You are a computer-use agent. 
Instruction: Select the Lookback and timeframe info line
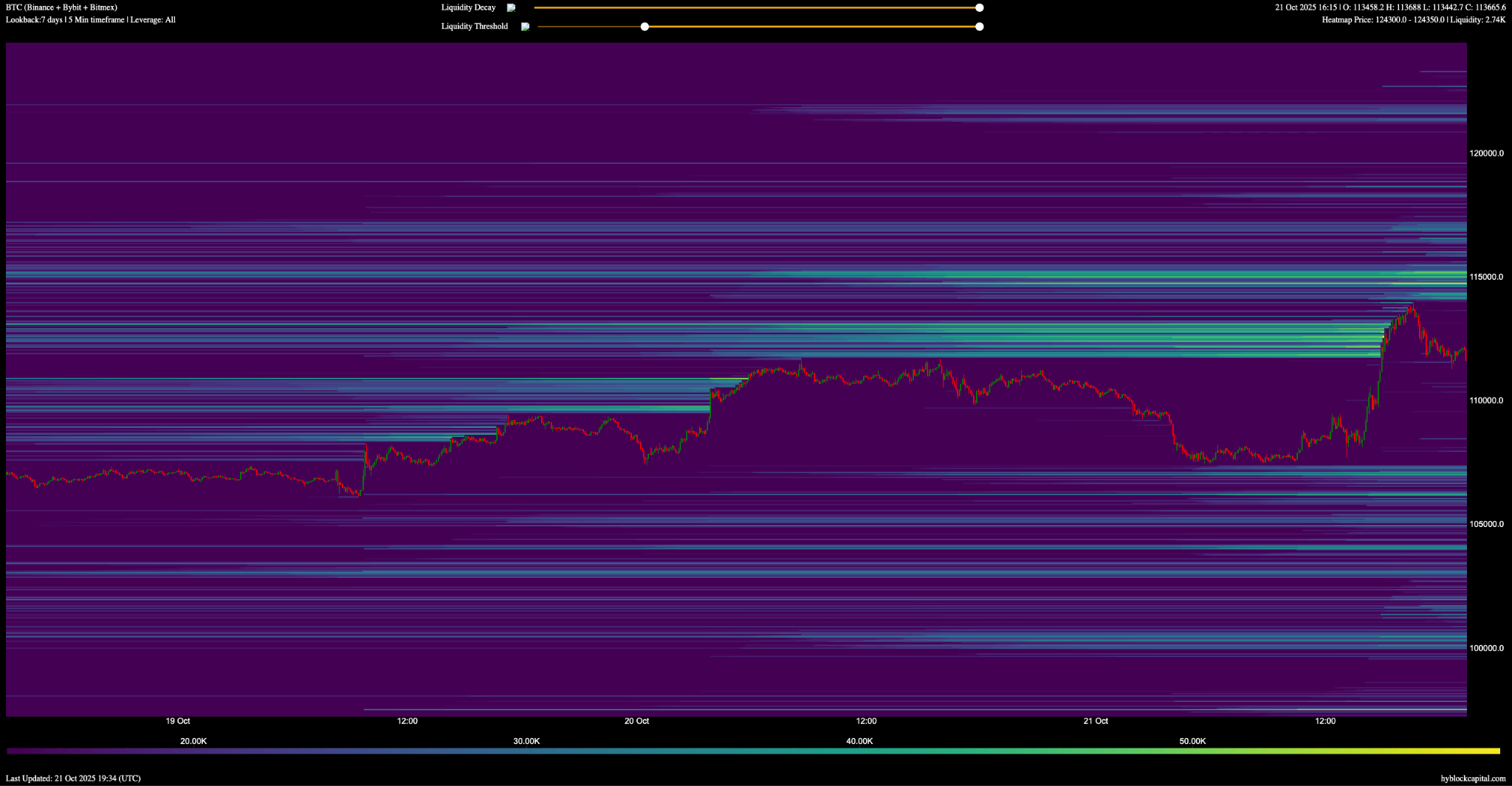pyautogui.click(x=90, y=20)
